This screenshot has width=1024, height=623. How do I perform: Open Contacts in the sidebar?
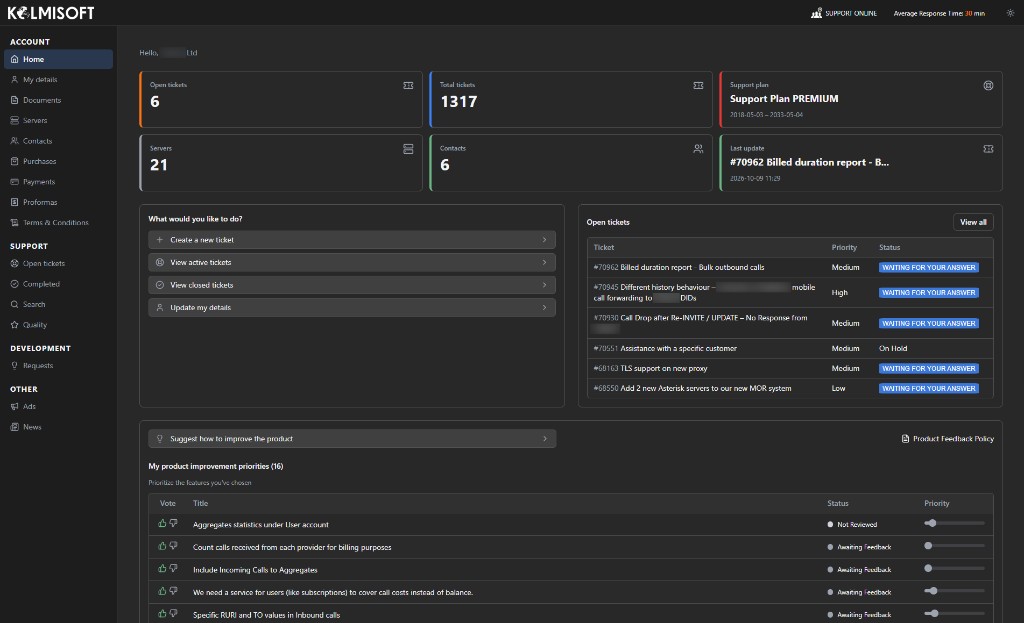pos(58,141)
